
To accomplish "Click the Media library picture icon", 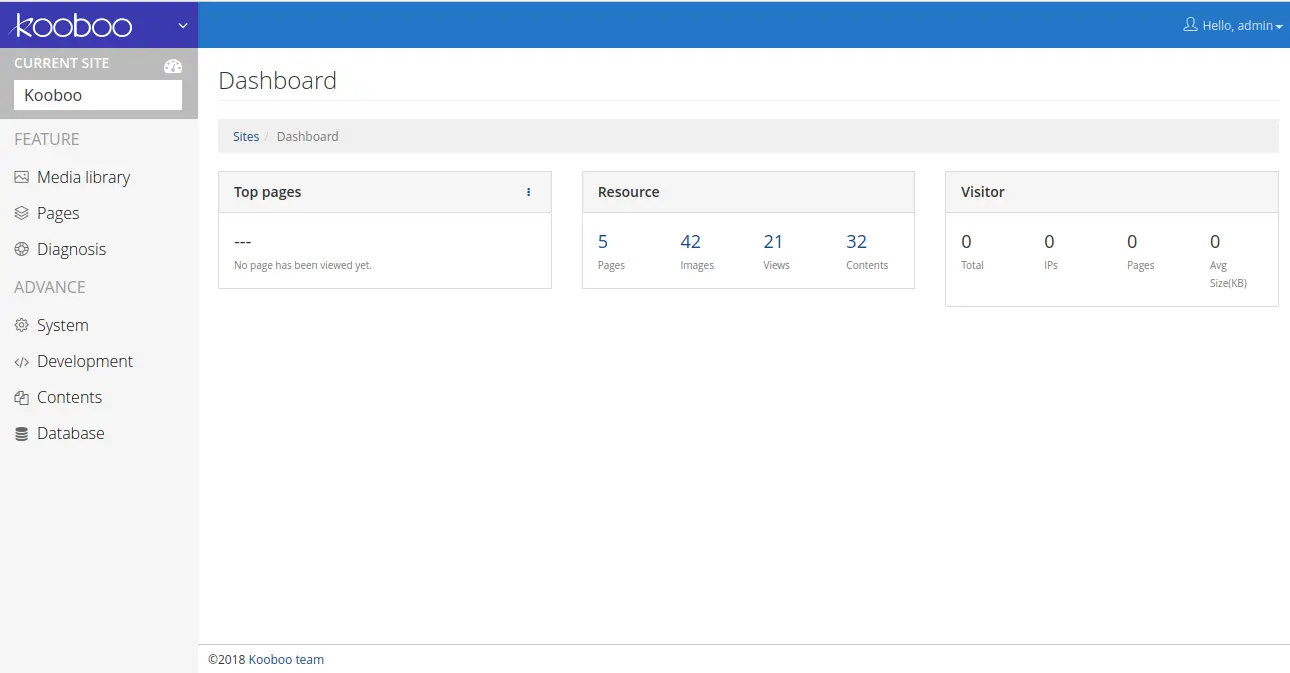I will pos(21,177).
